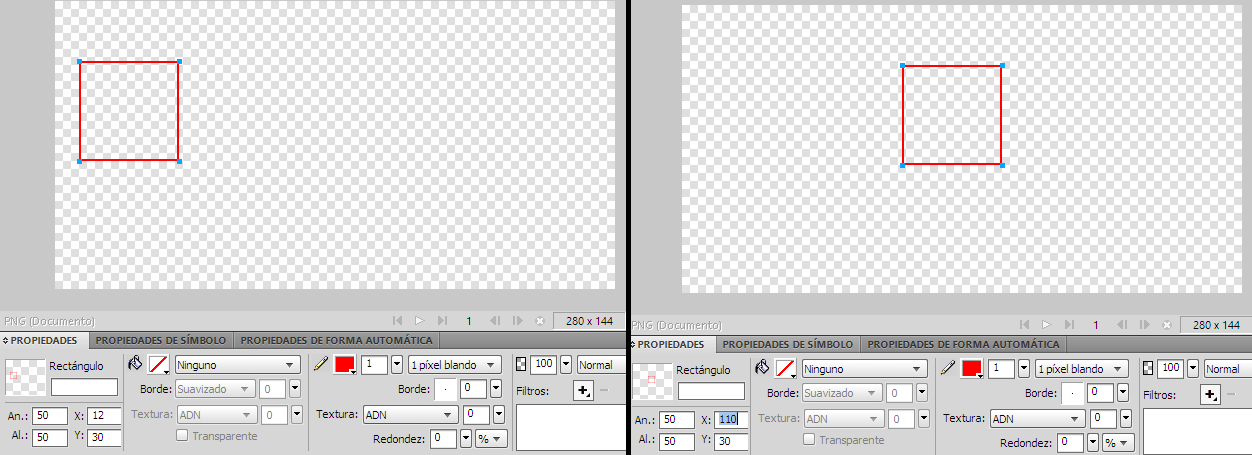Go to first frame in left window
The image size is (1252, 455).
tap(397, 321)
